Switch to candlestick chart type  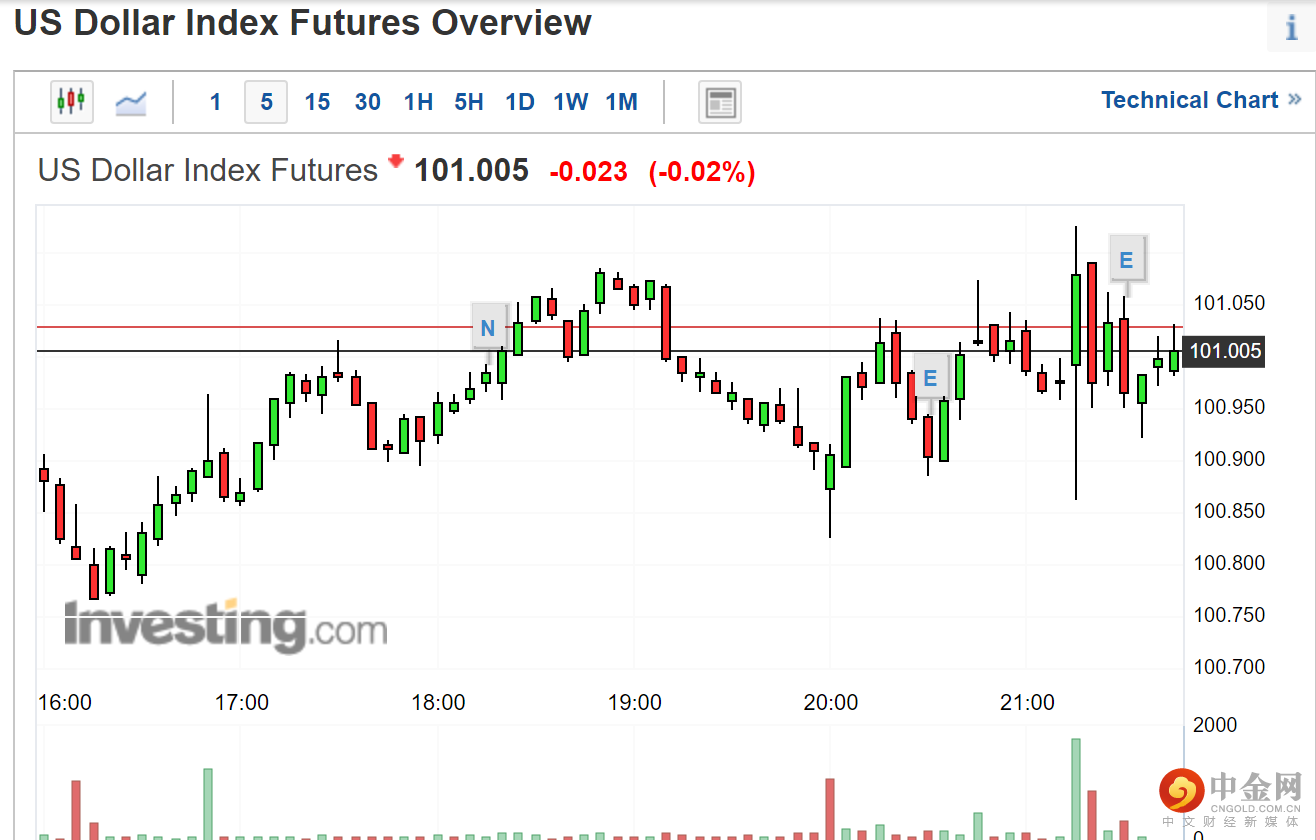pos(72,102)
